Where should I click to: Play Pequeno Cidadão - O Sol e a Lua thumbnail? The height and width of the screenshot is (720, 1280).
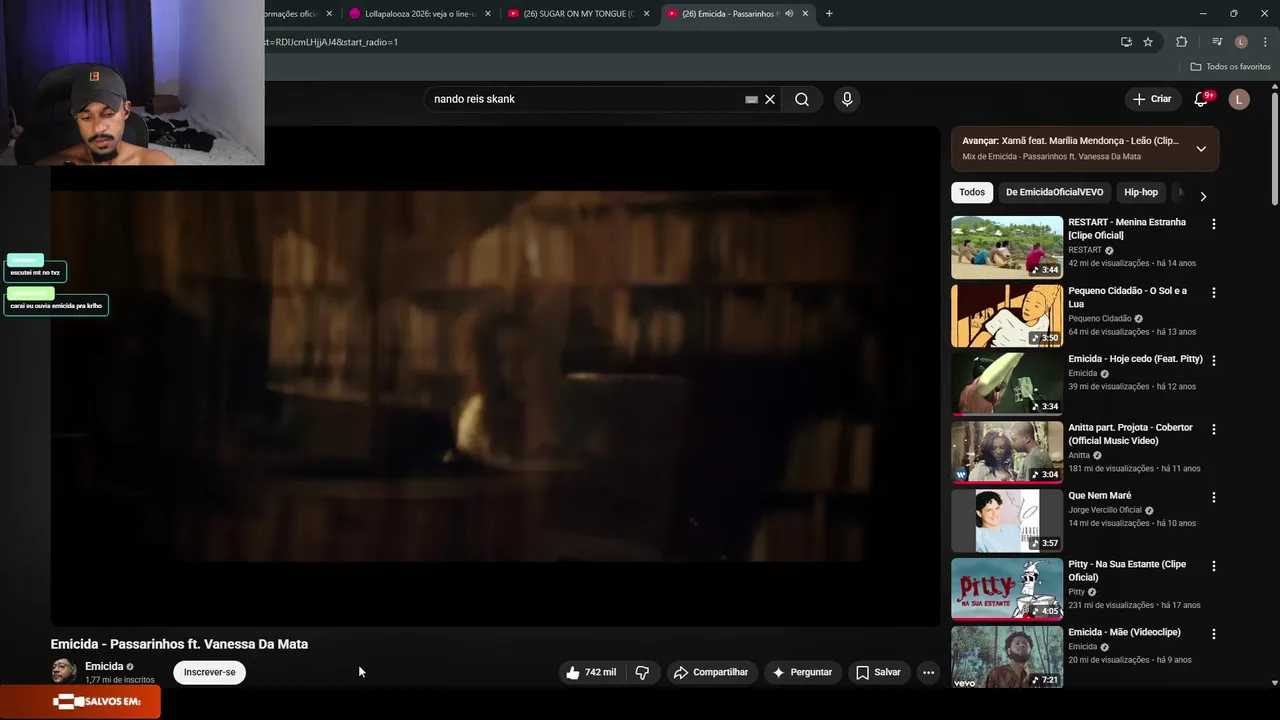click(x=1007, y=316)
